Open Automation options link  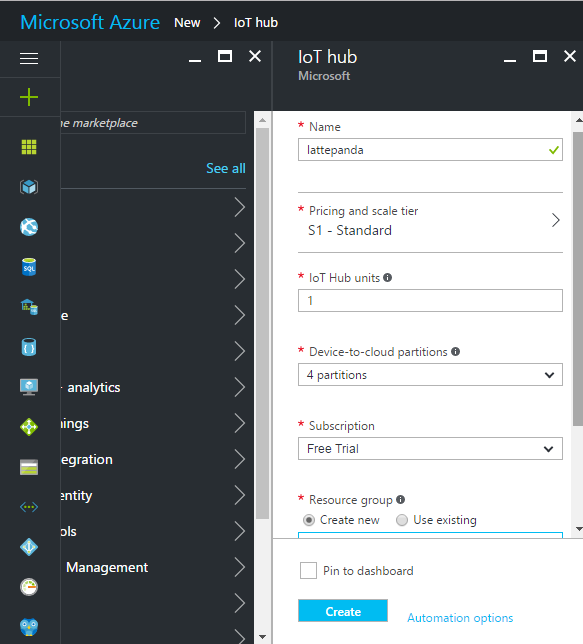(460, 618)
